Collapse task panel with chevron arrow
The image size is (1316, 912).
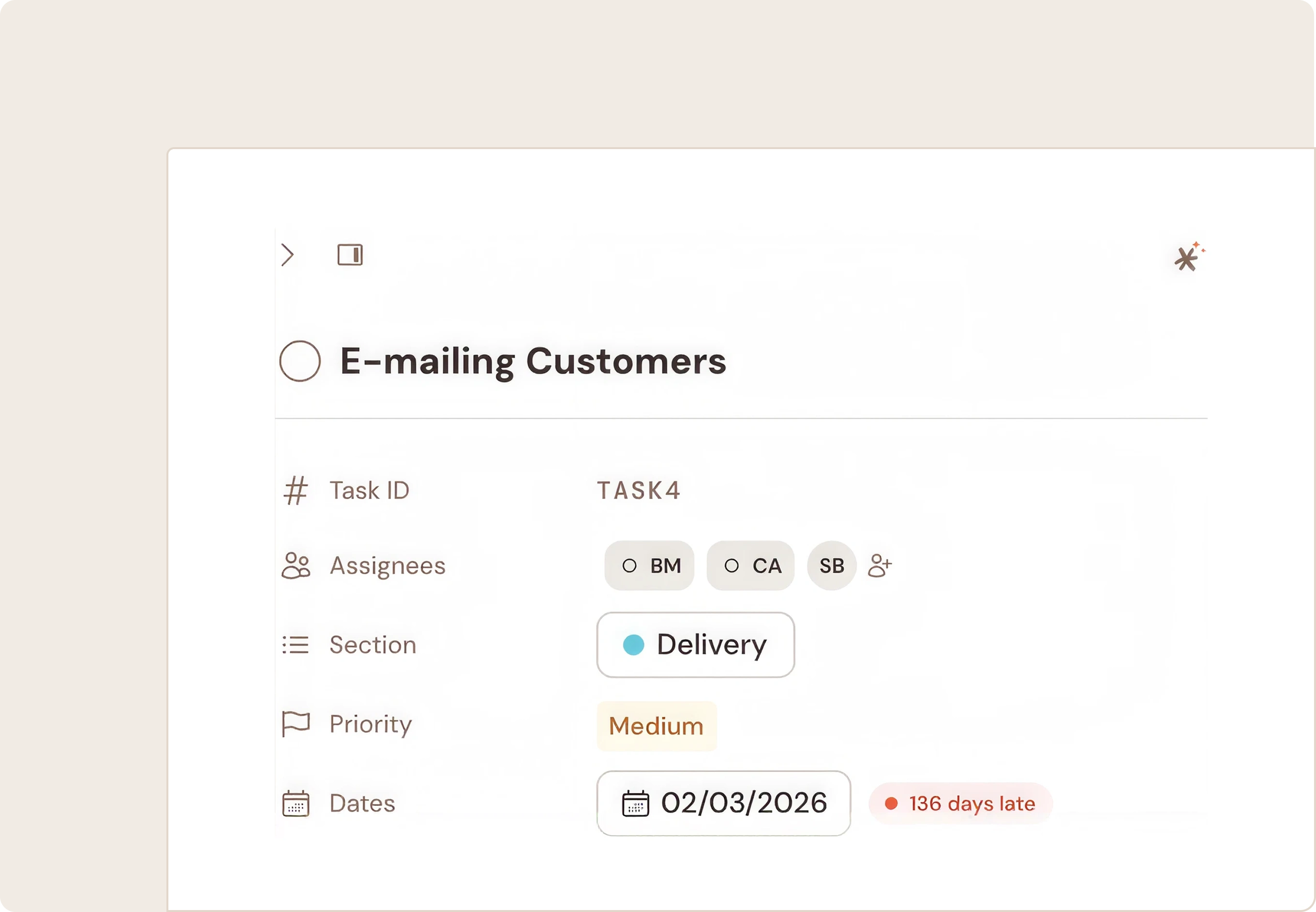pyautogui.click(x=287, y=255)
